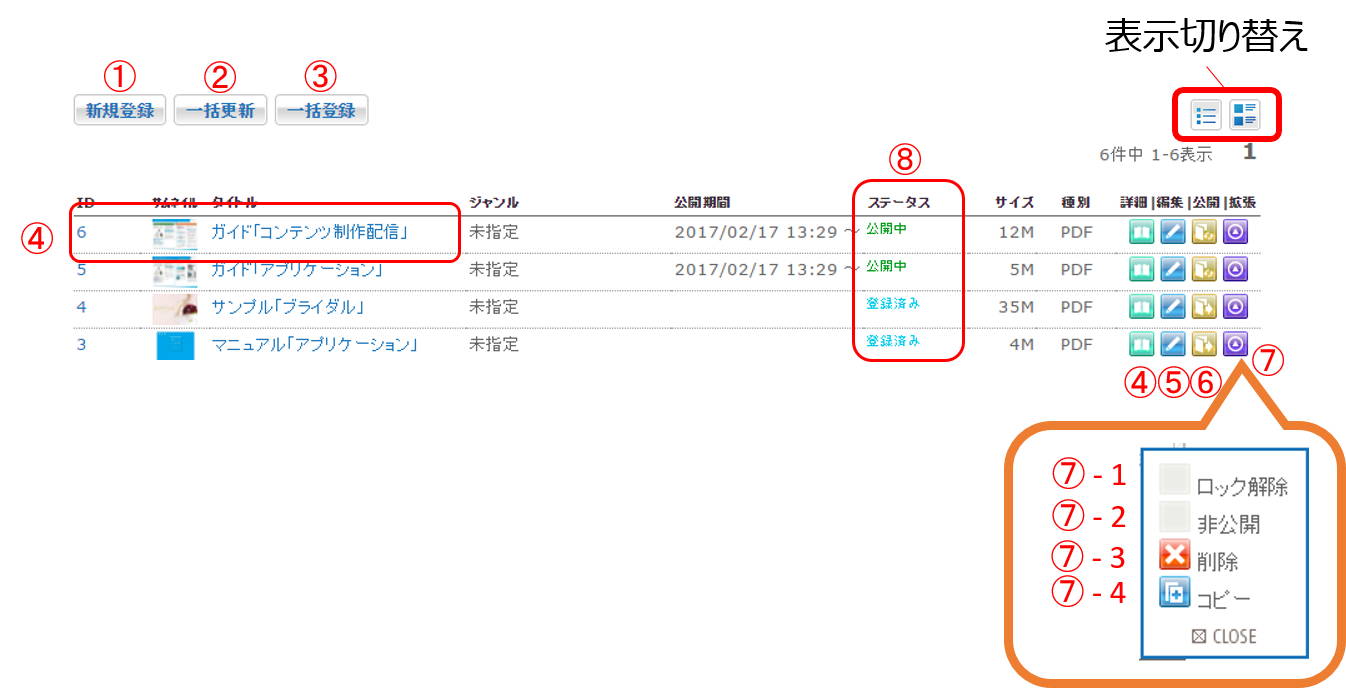Select ロック解除 in the popup menu
Viewport: 1346px width, 688px height.
click(1241, 487)
